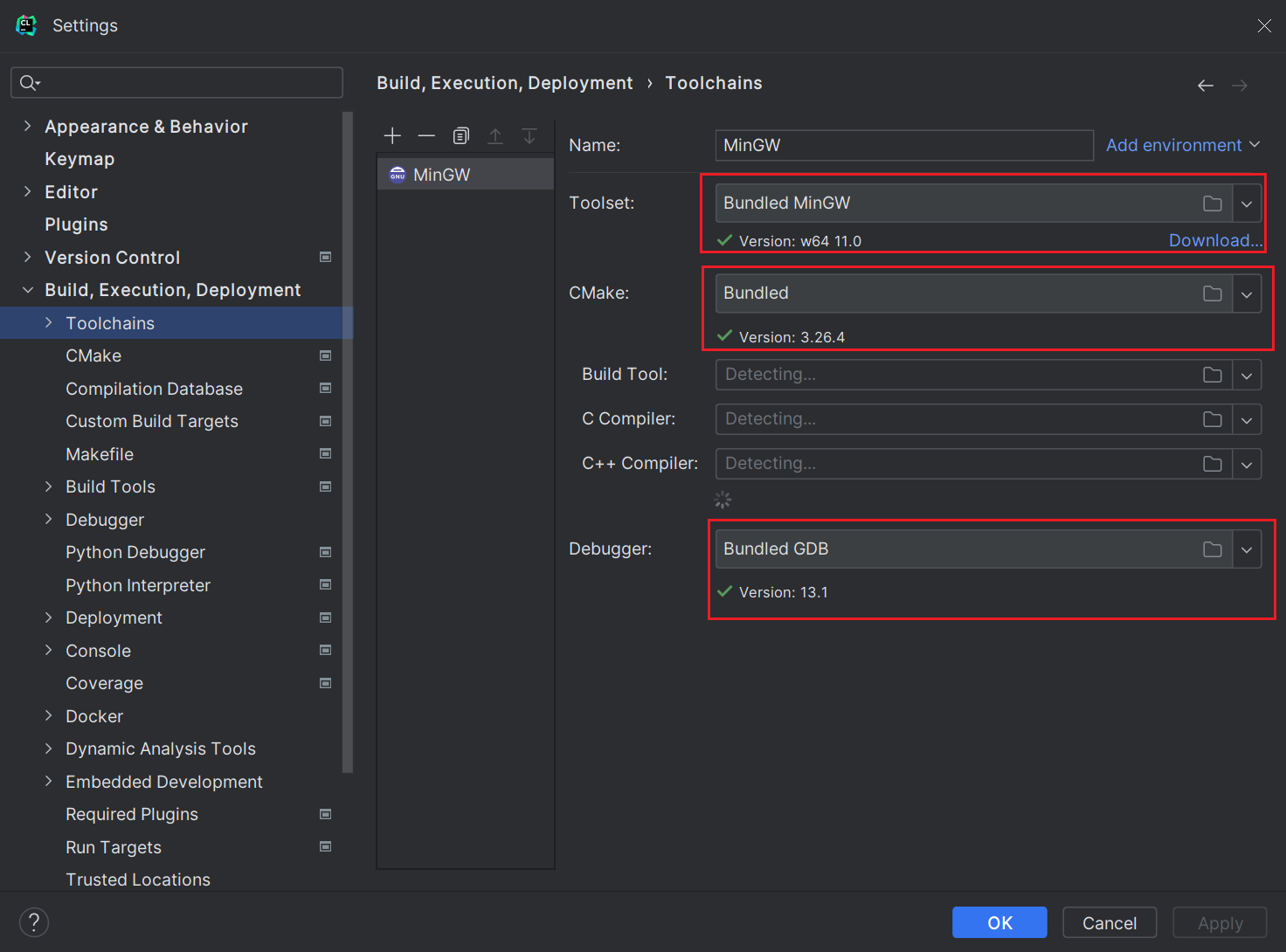This screenshot has width=1286, height=952.
Task: Open Debugger dropdown arrow
Action: pyautogui.click(x=1247, y=549)
